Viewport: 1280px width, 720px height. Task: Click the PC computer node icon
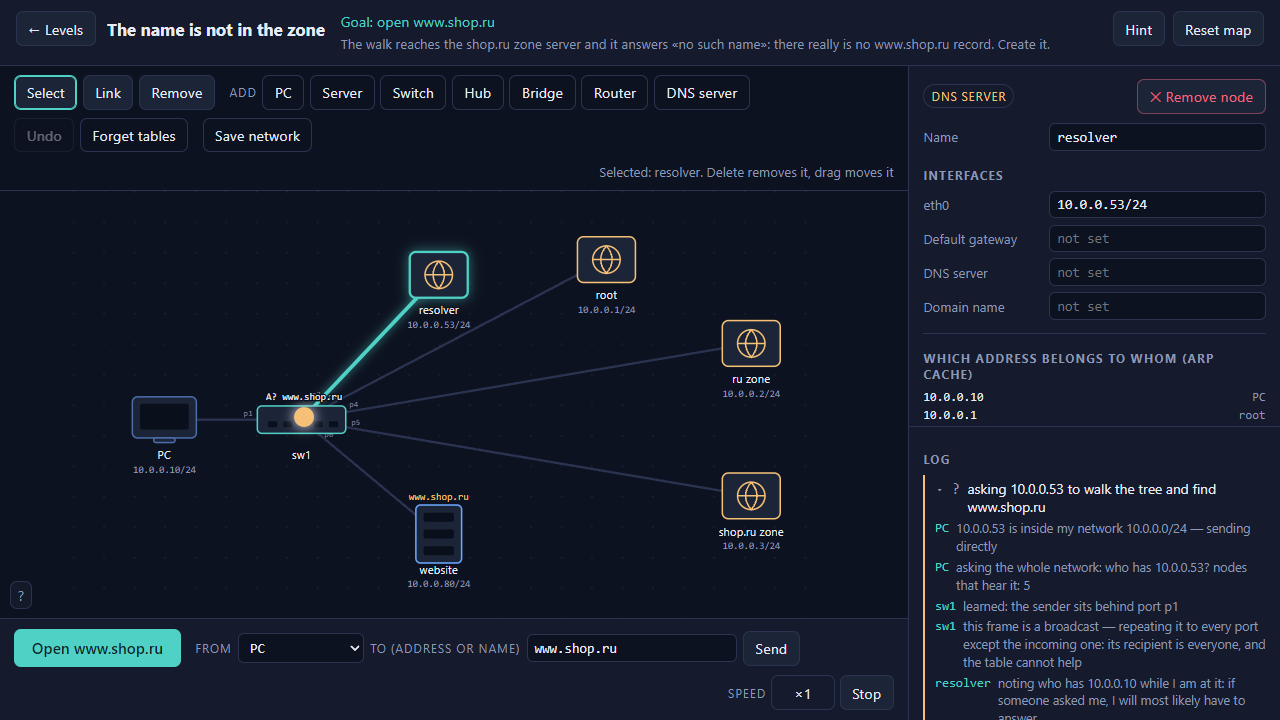click(164, 418)
